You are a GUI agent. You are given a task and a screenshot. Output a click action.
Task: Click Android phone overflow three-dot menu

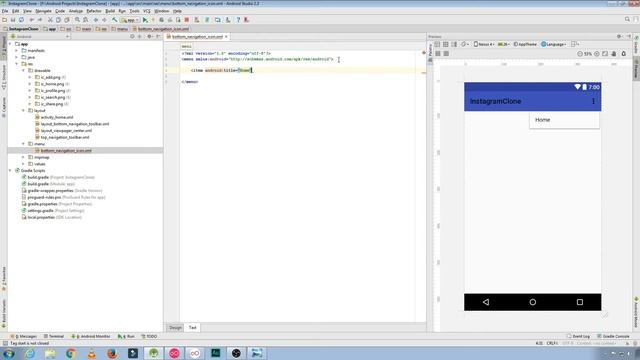(x=593, y=101)
